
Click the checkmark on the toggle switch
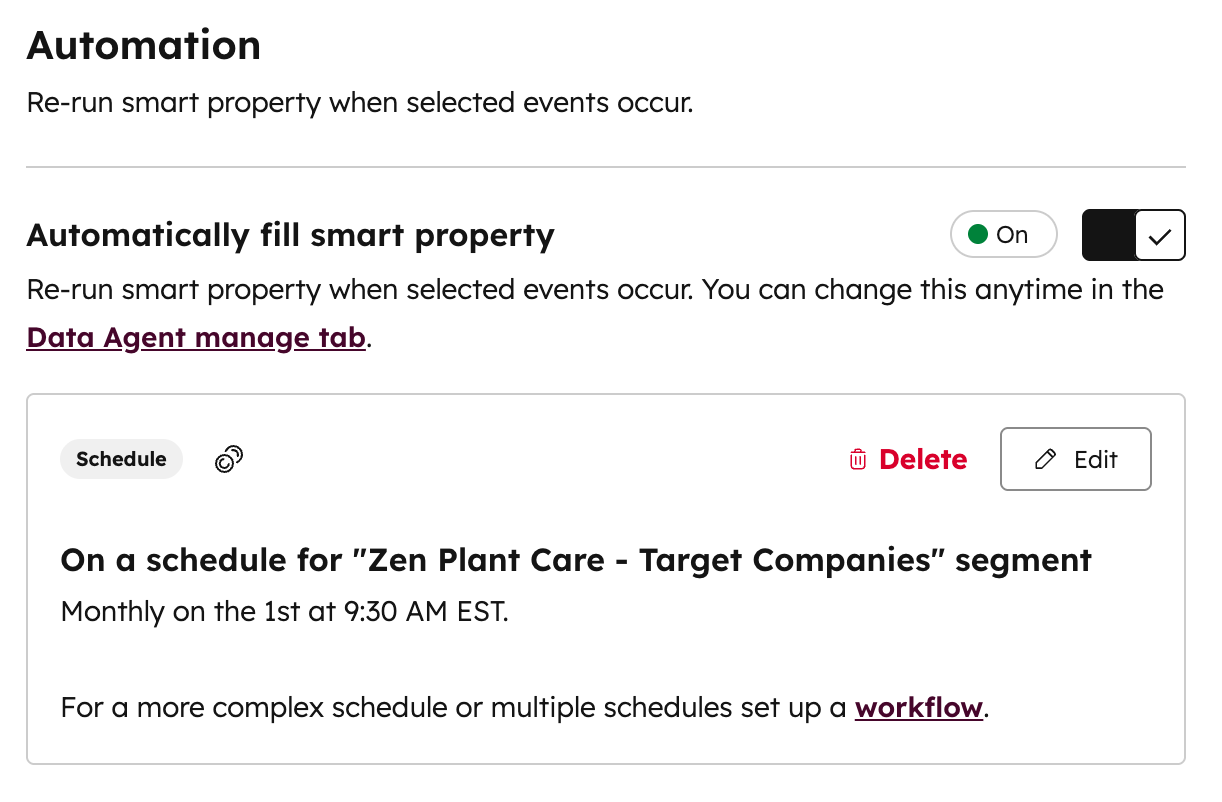click(1160, 236)
